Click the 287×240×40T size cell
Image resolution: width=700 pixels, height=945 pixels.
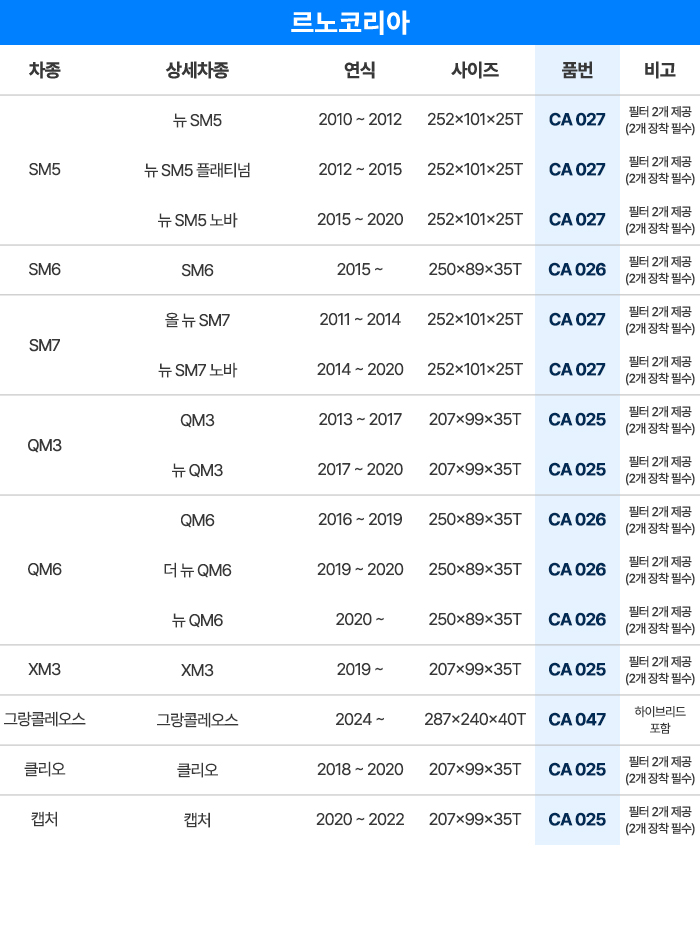click(475, 720)
